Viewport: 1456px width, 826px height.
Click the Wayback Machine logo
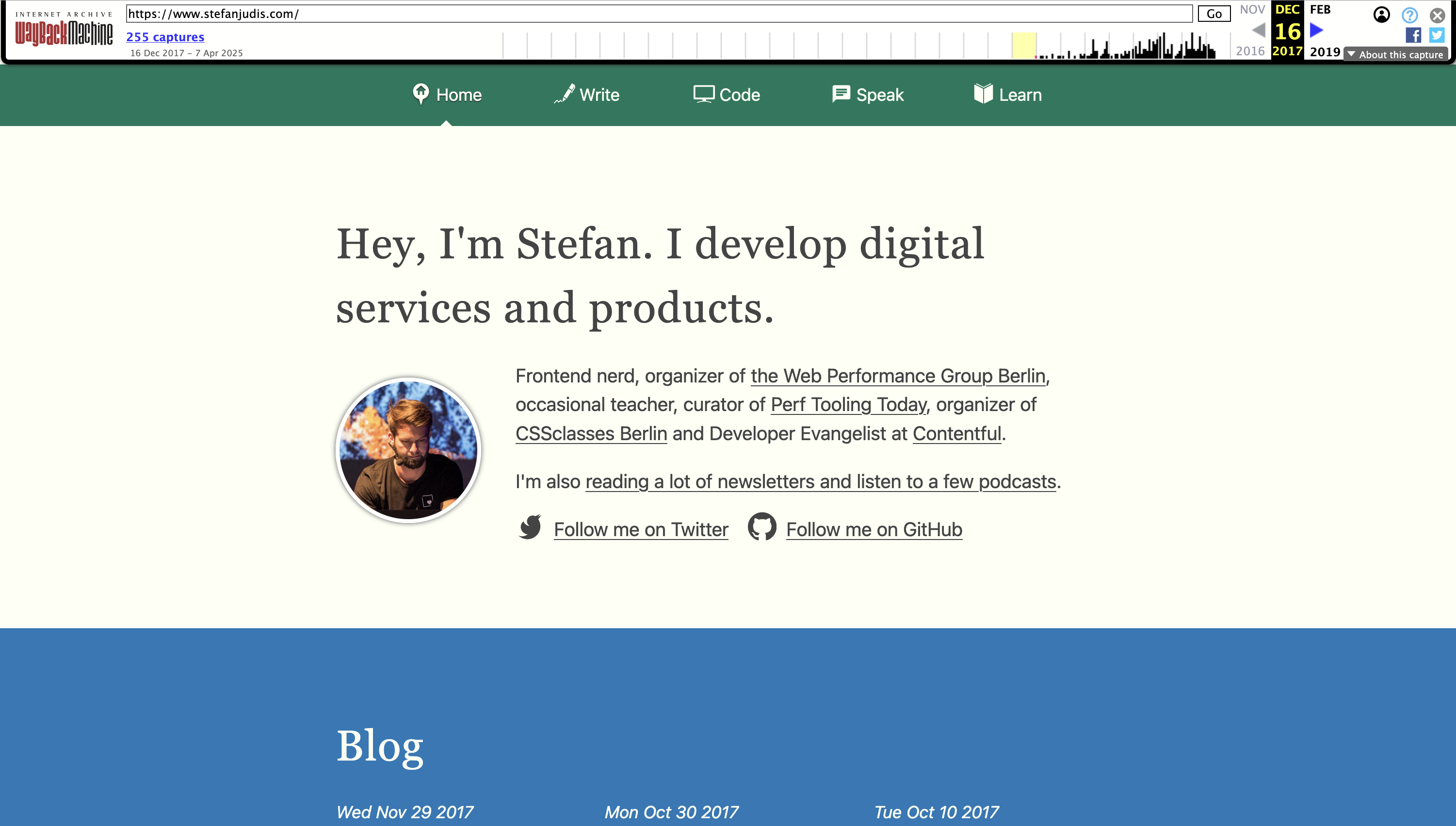point(64,32)
